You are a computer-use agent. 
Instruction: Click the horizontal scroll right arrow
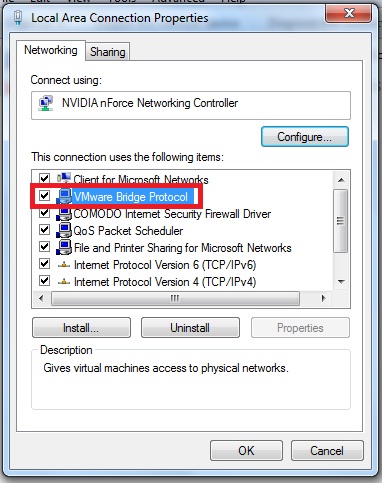[323, 298]
